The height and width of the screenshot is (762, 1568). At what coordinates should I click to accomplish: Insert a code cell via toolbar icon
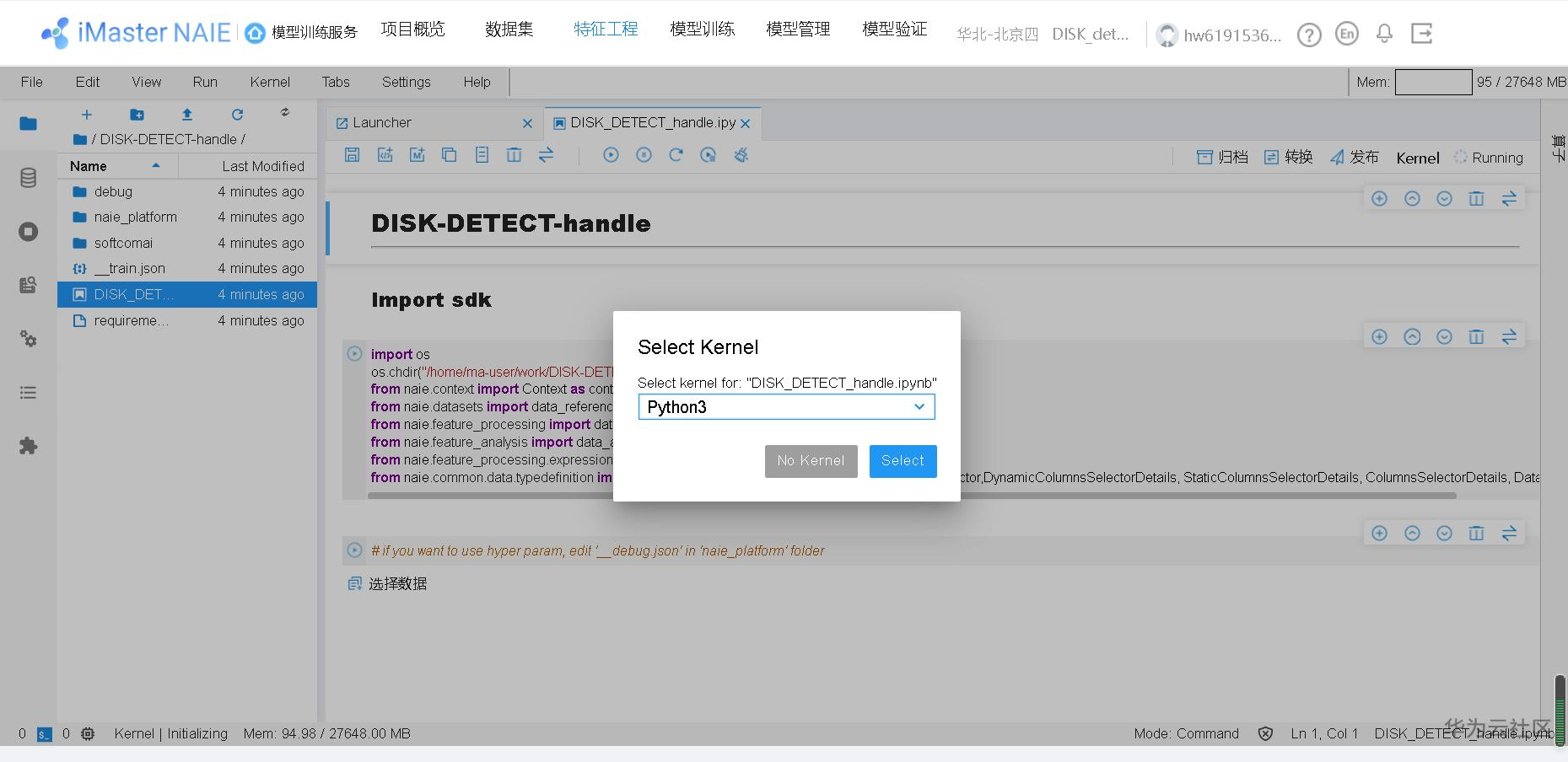click(x=385, y=155)
